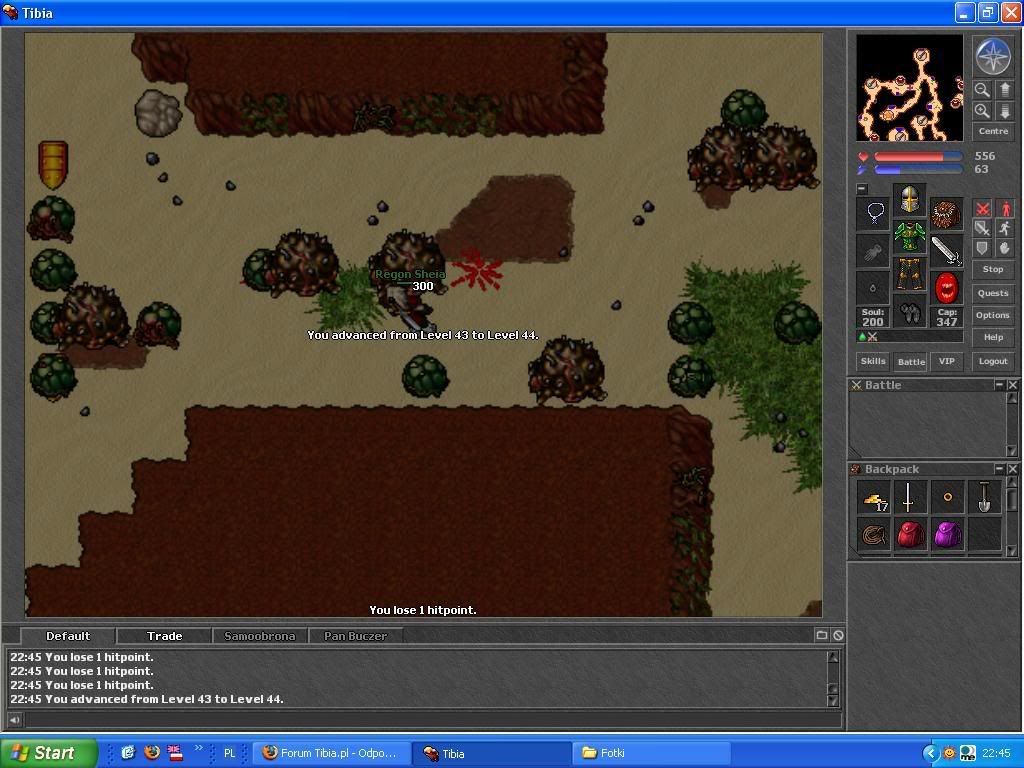Select the amulet necklace slot

click(873, 214)
